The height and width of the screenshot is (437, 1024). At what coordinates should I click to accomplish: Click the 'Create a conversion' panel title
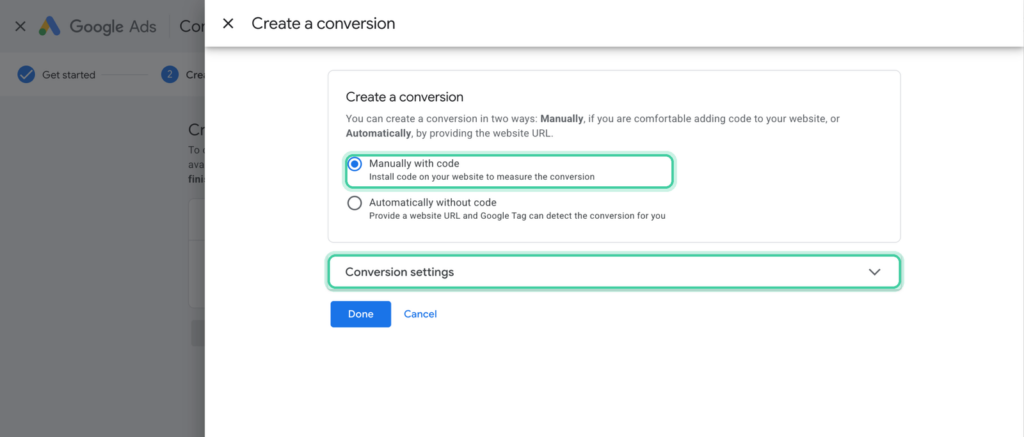(323, 24)
